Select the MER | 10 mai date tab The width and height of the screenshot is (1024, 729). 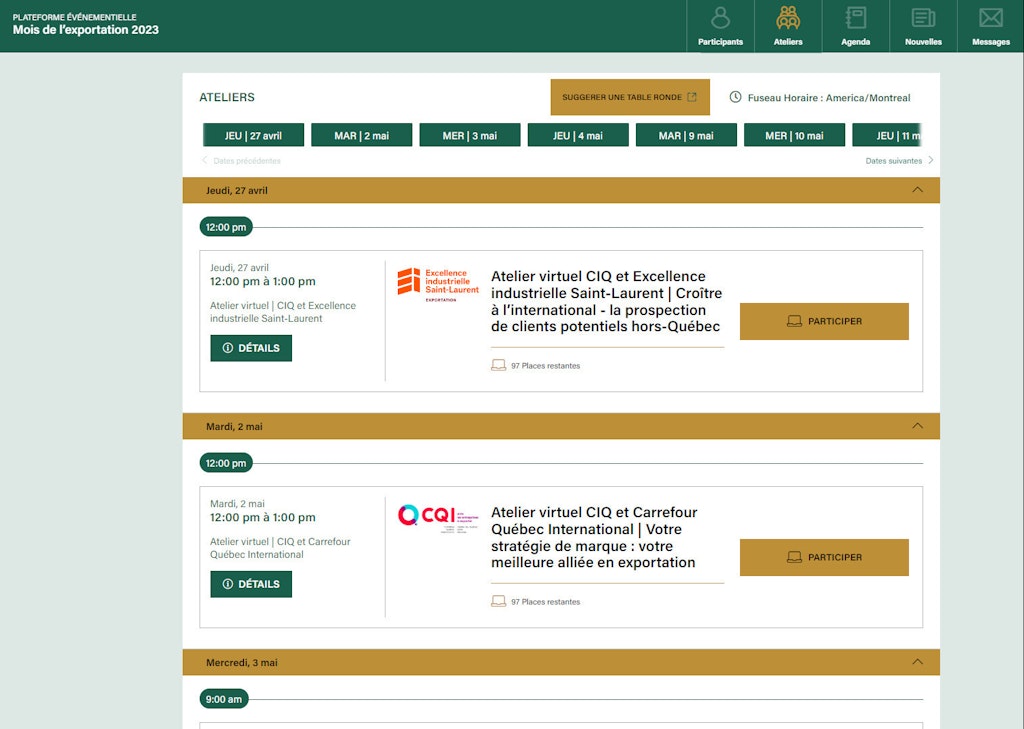pos(794,135)
